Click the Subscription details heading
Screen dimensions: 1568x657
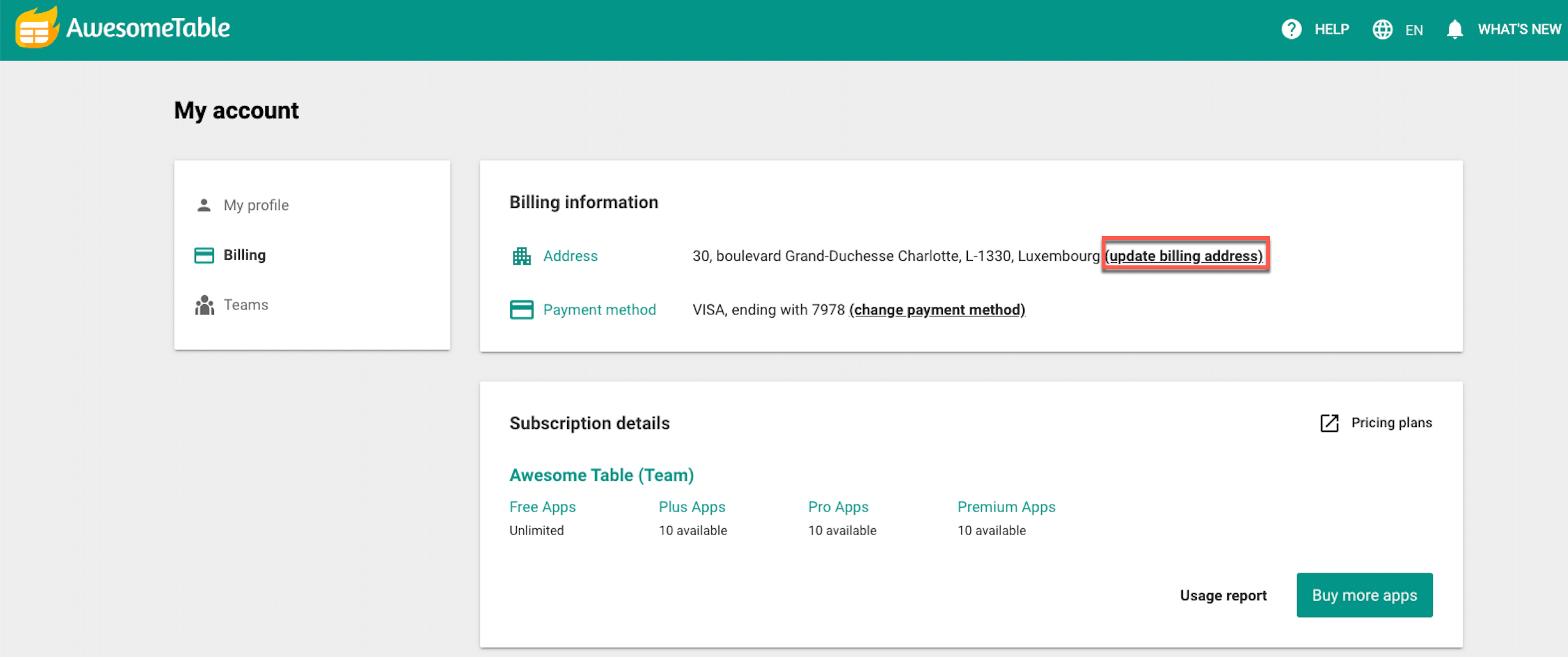pyautogui.click(x=589, y=424)
